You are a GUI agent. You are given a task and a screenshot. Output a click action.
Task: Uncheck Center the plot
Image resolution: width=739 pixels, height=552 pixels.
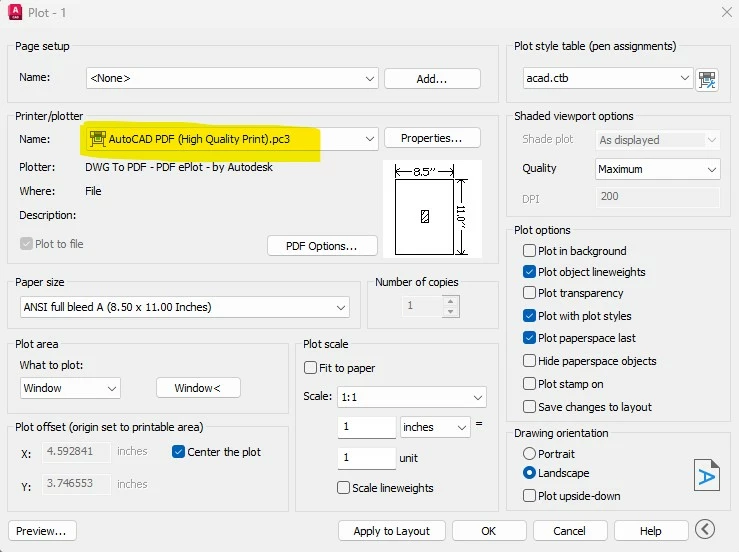coord(178,452)
